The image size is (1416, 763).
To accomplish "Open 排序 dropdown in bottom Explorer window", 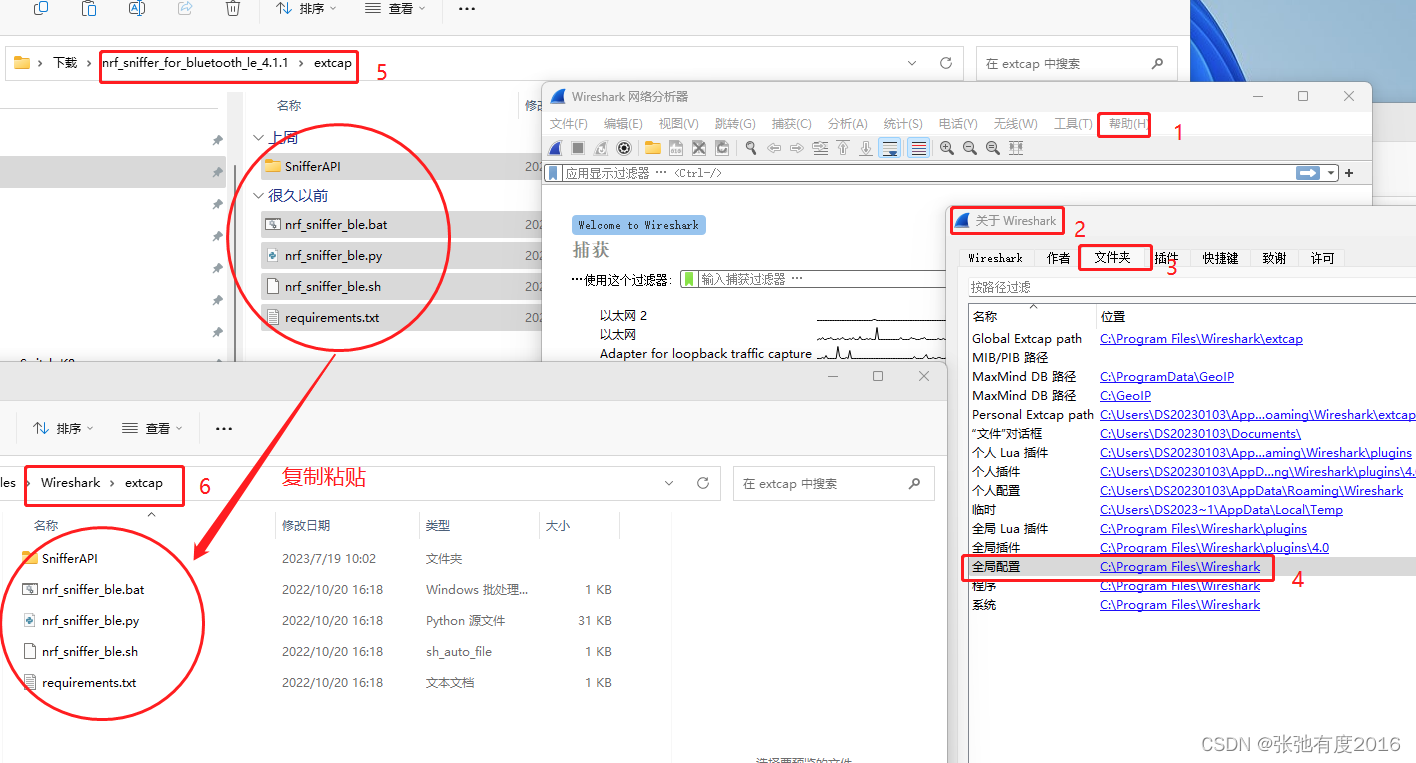I will click(63, 428).
